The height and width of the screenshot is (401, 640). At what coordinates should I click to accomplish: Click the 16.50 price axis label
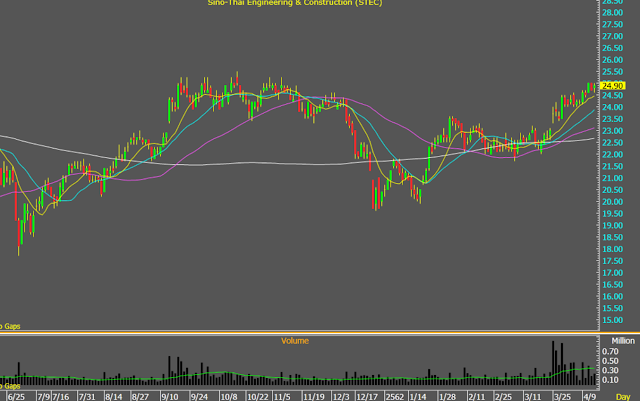click(613, 285)
